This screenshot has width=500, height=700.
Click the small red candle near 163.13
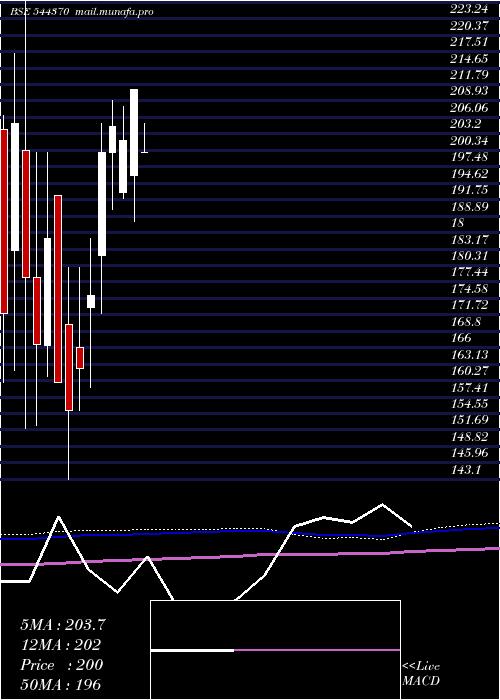80,358
